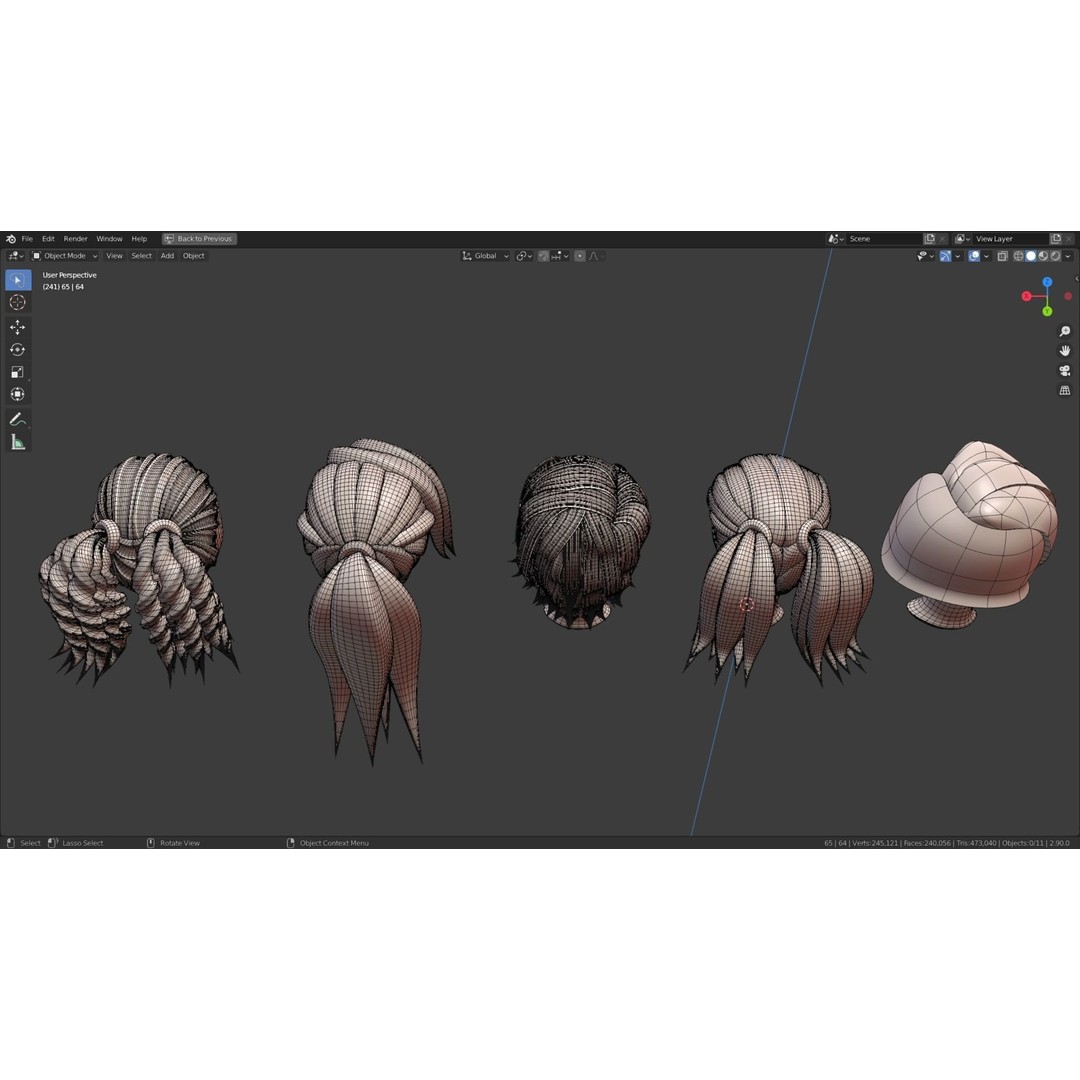This screenshot has height=1080, width=1080.
Task: Open the viewport Select menu
Action: [141, 256]
